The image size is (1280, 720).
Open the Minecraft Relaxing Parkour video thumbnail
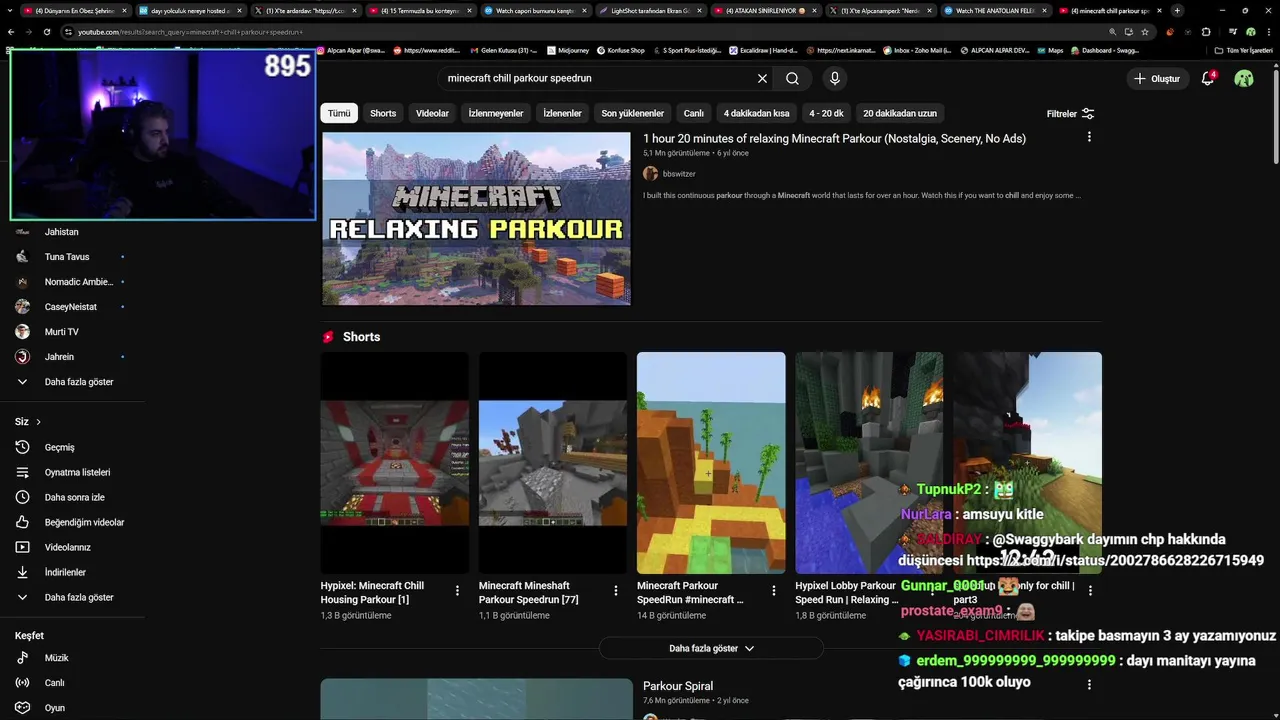tap(476, 219)
